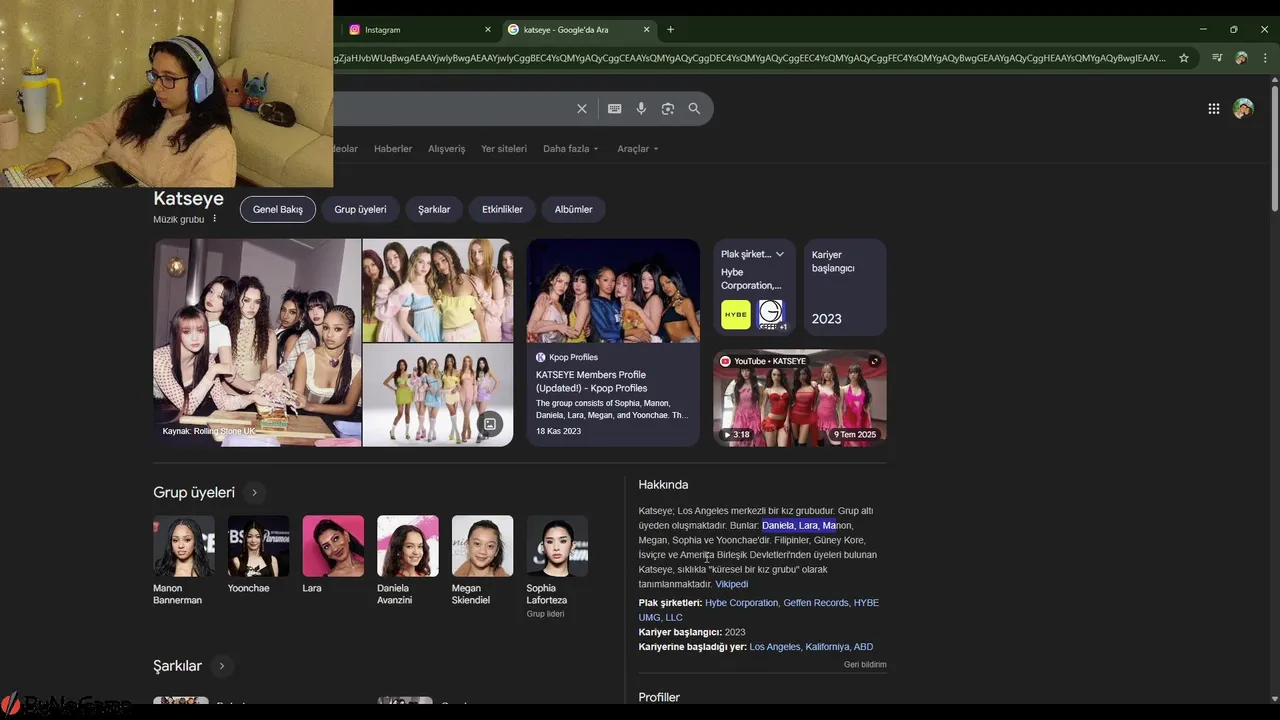Select the Etkinlikler chip

(x=502, y=209)
